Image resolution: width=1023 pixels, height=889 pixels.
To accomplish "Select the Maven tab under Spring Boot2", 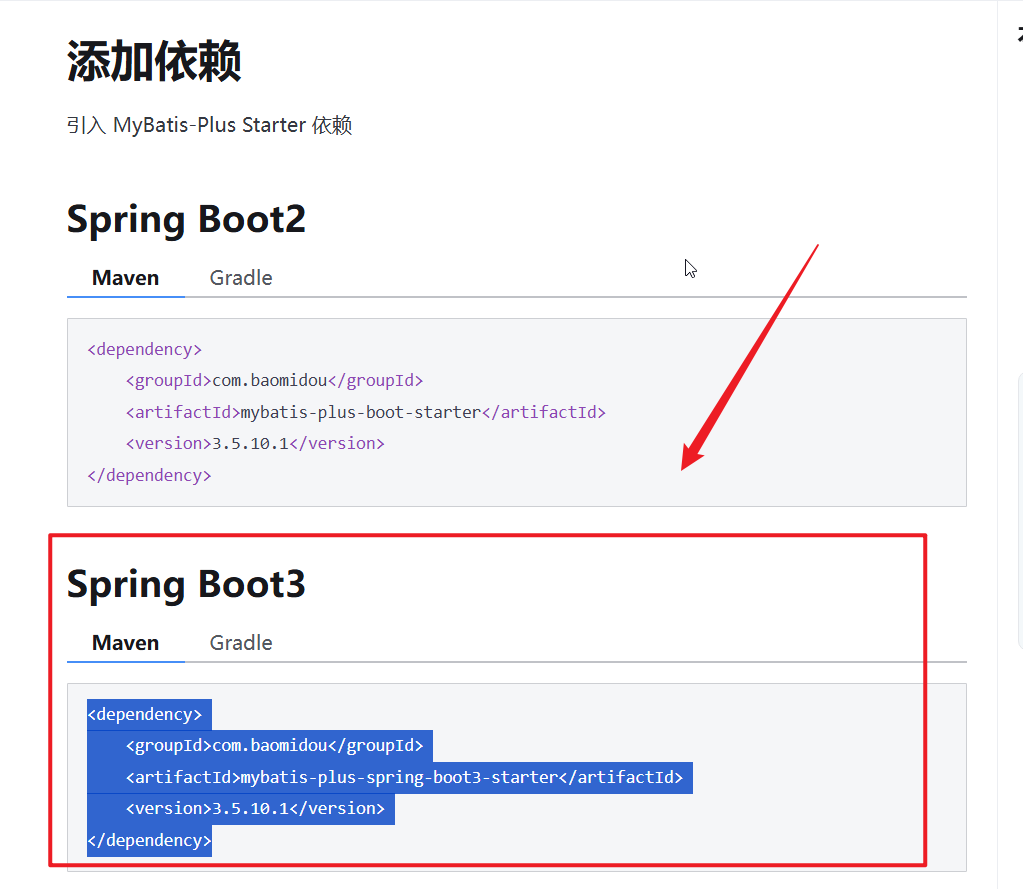I will pos(125,278).
